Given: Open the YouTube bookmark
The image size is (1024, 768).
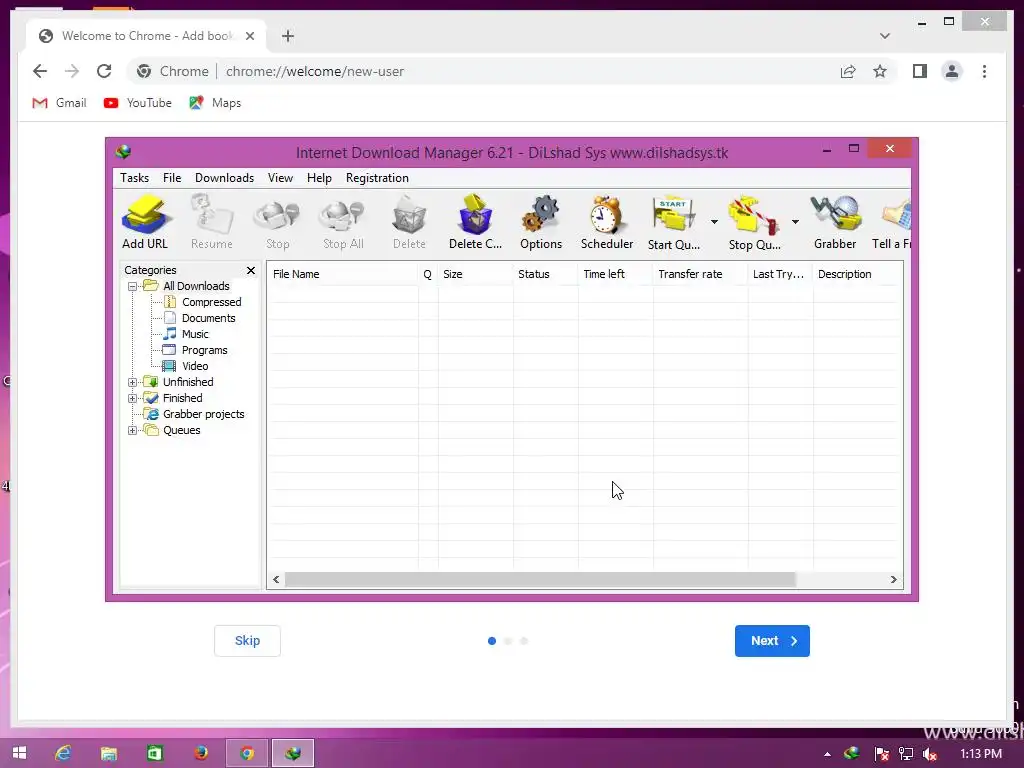Looking at the screenshot, I should tap(138, 103).
